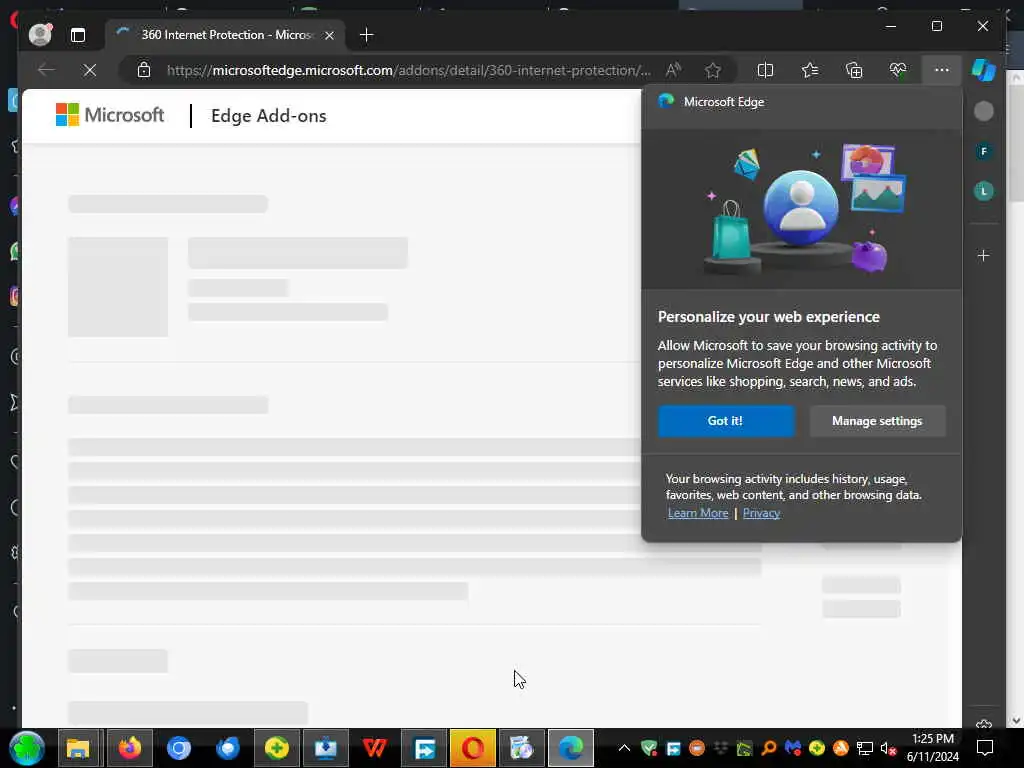Click the muted volume tray icon
This screenshot has height=768, width=1024.
coord(888,748)
